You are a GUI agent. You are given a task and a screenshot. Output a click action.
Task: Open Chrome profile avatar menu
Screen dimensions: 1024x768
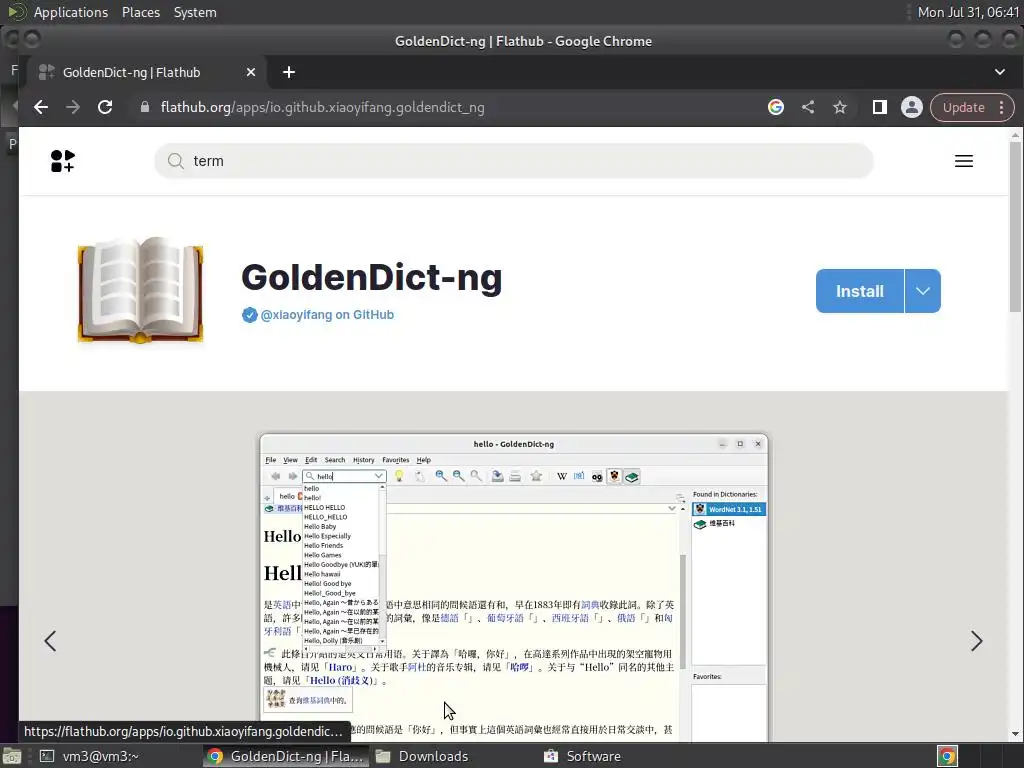(x=912, y=108)
